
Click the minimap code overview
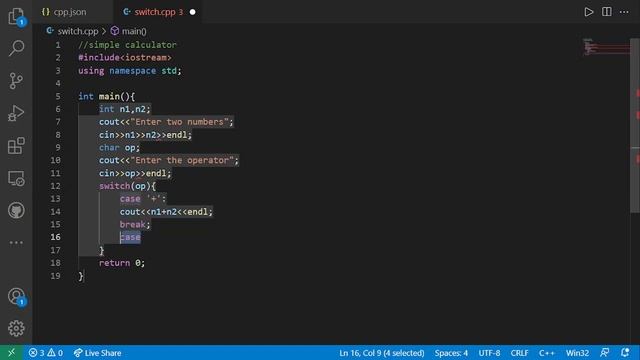click(606, 47)
